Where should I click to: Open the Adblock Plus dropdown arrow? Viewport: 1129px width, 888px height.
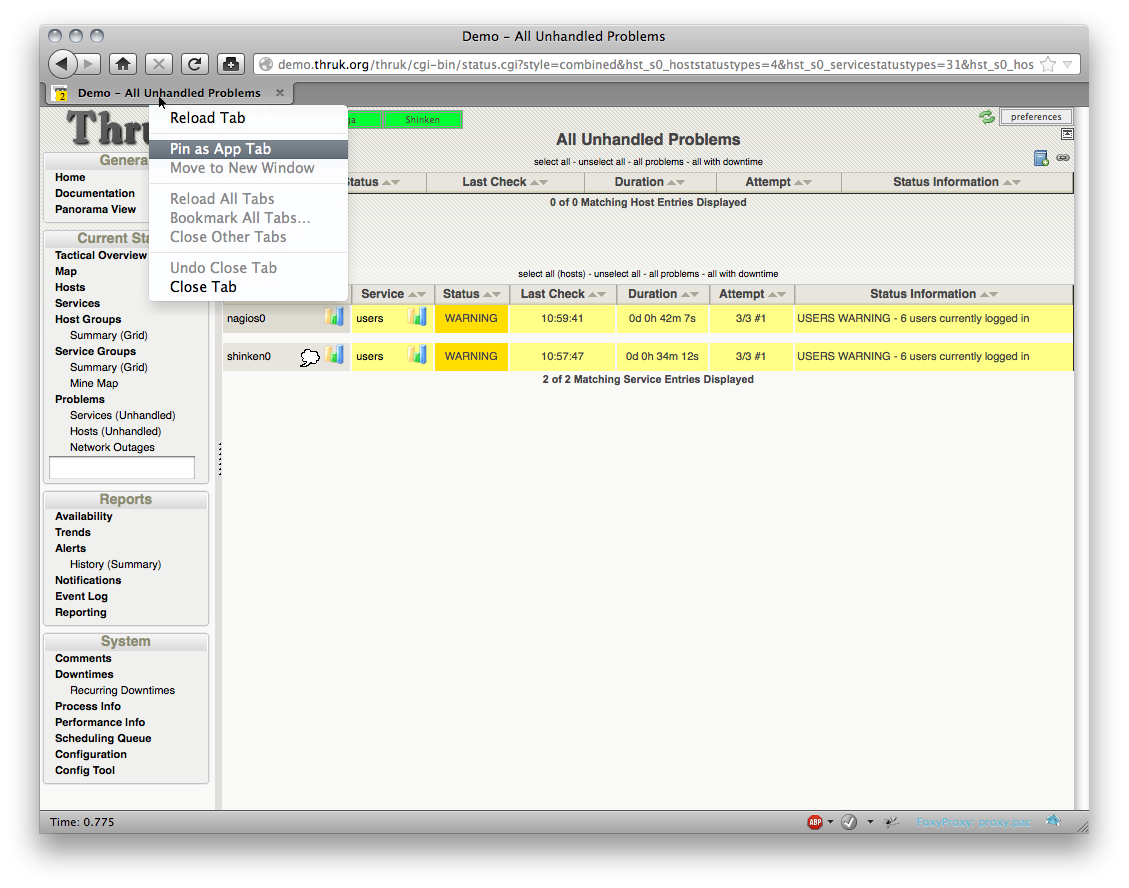tap(830, 822)
